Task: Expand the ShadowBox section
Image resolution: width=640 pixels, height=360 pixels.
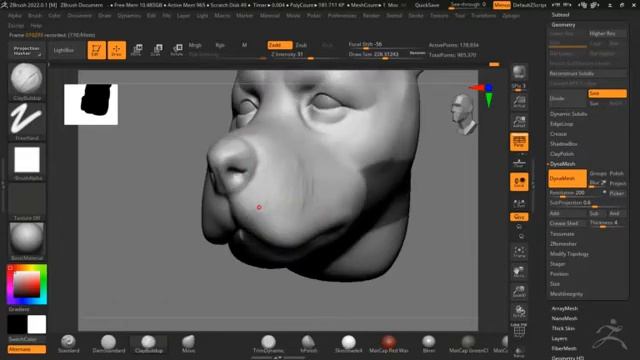Action: pos(563,144)
